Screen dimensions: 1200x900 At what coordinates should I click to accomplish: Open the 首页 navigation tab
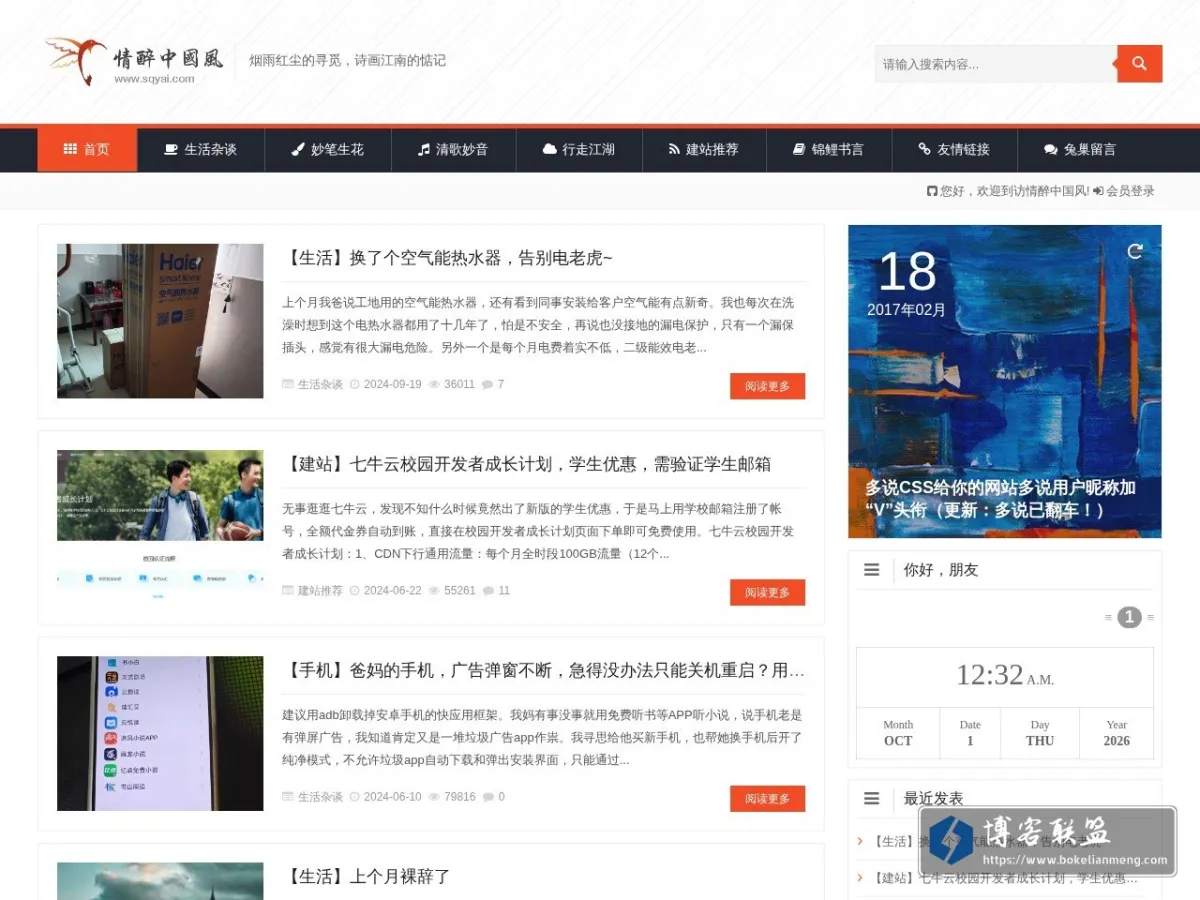click(87, 150)
